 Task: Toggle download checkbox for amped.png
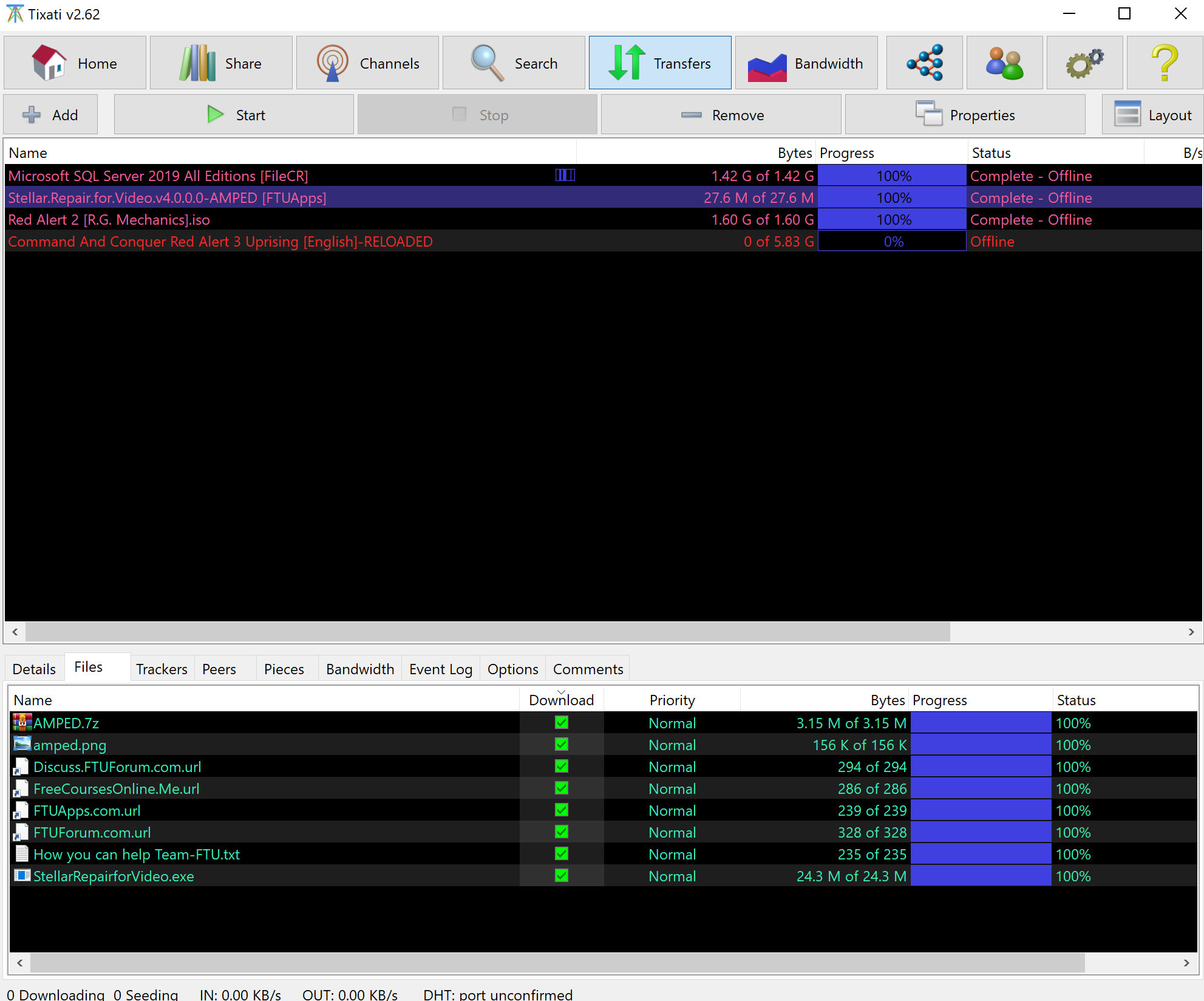click(x=562, y=745)
